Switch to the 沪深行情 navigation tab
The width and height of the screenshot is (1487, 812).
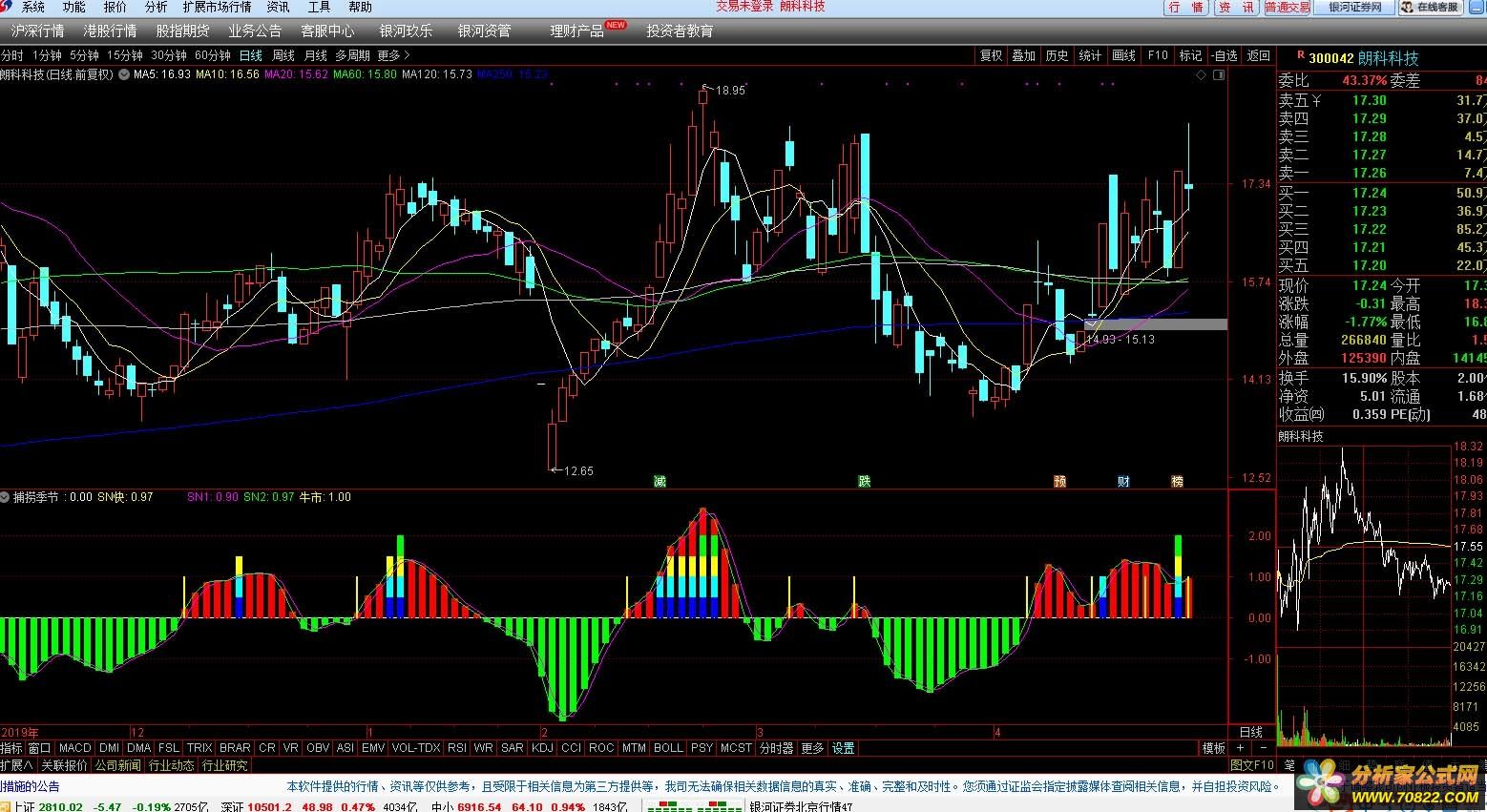click(38, 31)
